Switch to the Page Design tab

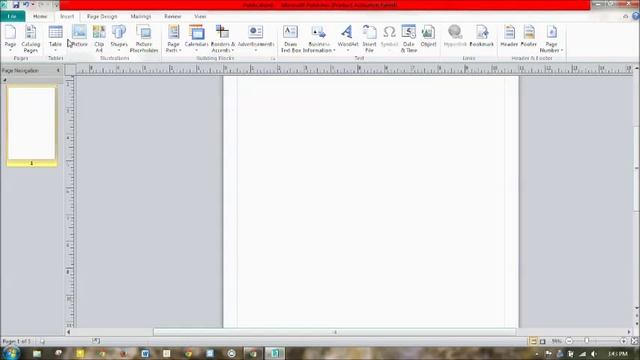pos(102,16)
